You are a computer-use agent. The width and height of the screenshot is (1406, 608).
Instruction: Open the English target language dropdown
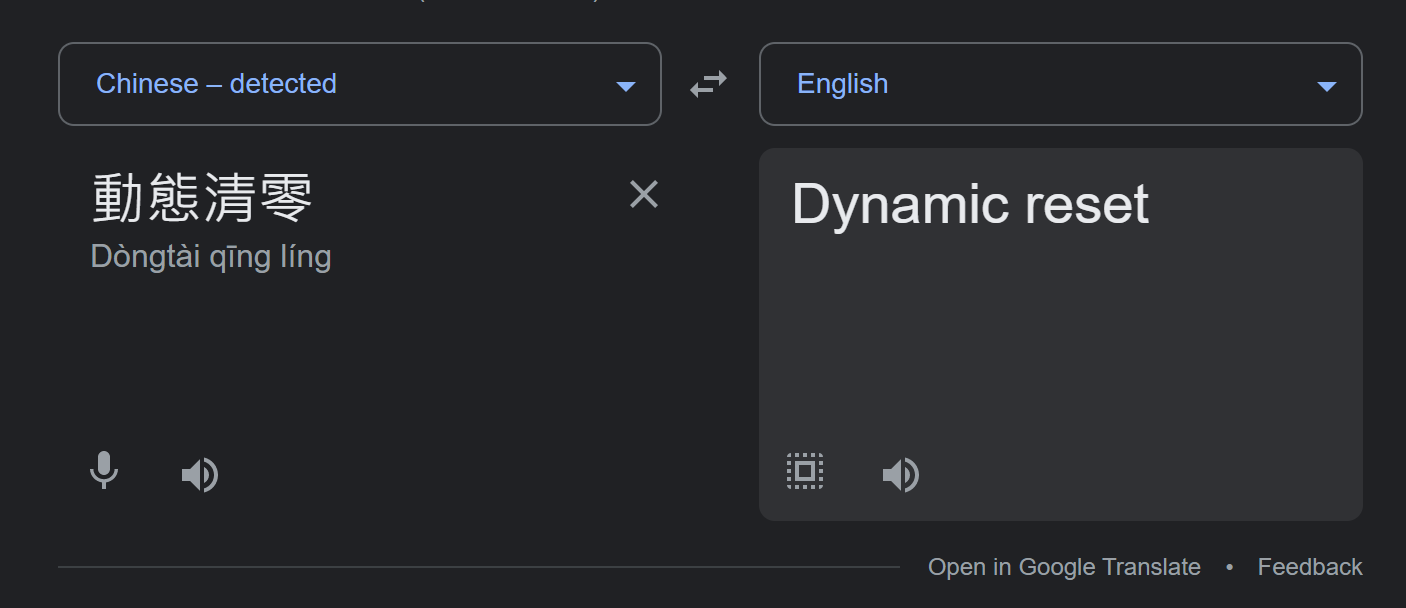point(1061,84)
